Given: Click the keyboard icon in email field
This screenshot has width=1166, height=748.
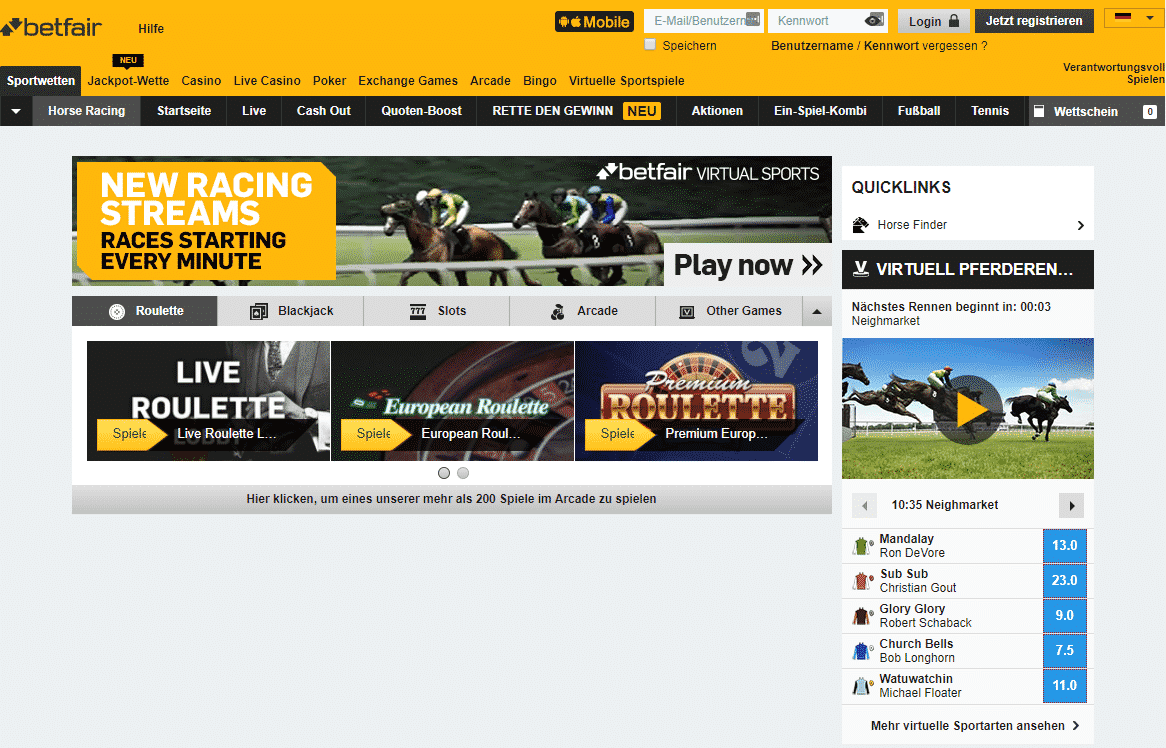Looking at the screenshot, I should pyautogui.click(x=753, y=19).
